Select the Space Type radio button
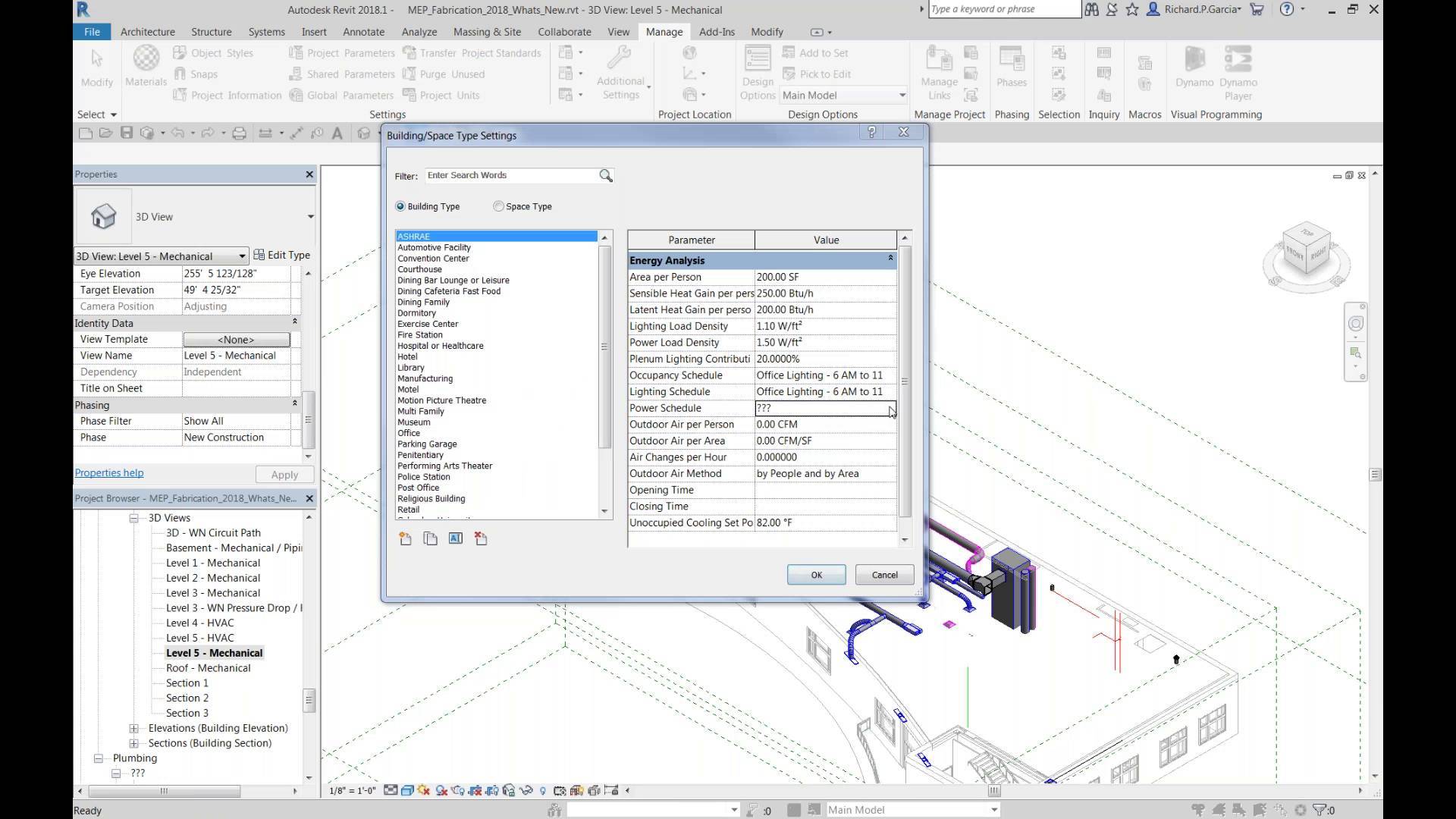The width and height of the screenshot is (1456, 819). pyautogui.click(x=498, y=206)
